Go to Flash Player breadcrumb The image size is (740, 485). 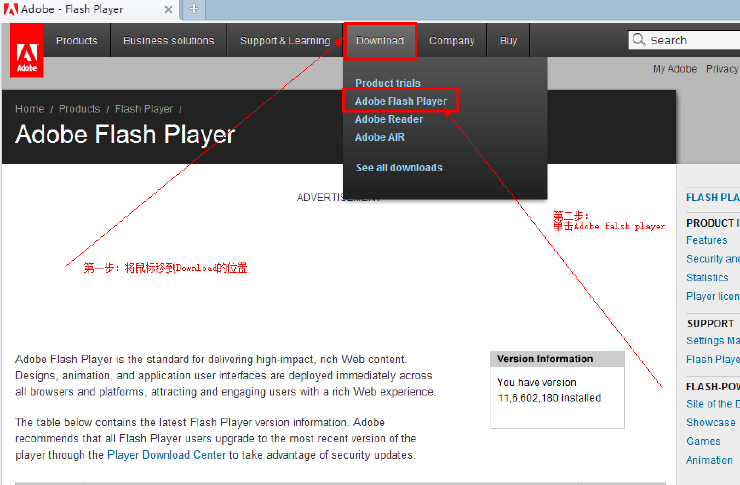pyautogui.click(x=144, y=109)
